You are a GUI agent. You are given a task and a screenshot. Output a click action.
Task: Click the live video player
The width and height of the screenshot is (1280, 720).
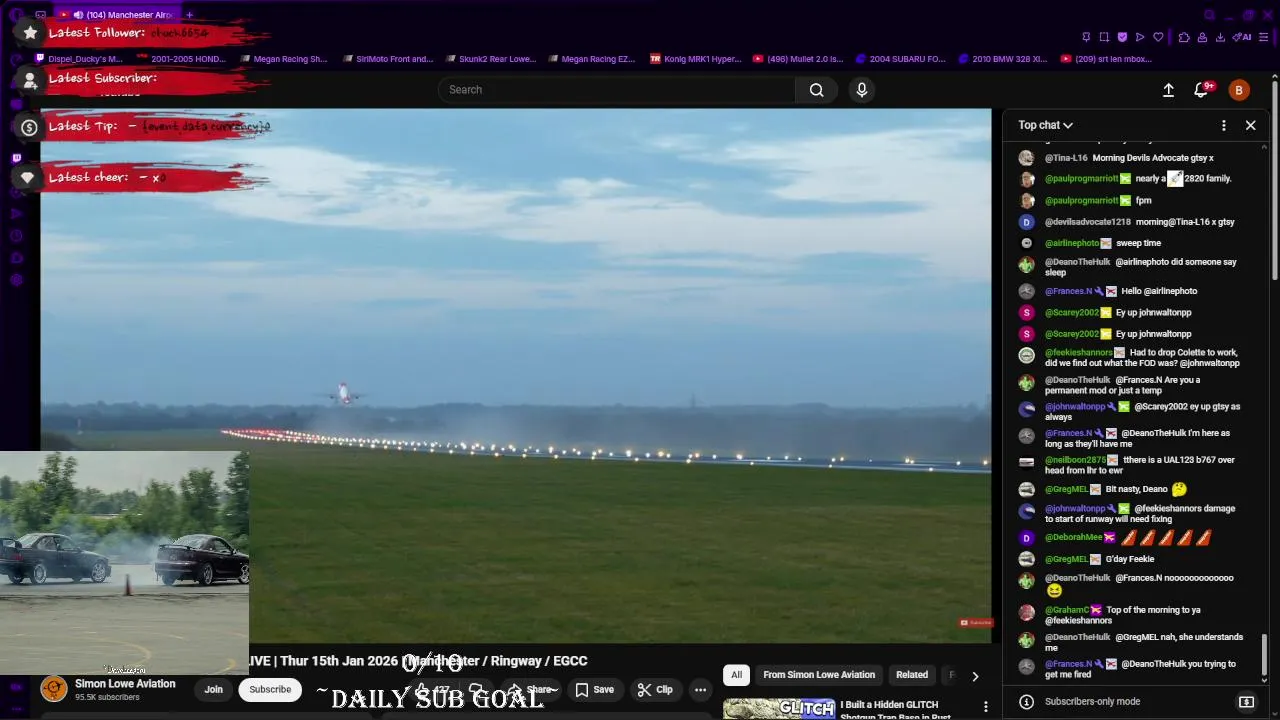(516, 375)
